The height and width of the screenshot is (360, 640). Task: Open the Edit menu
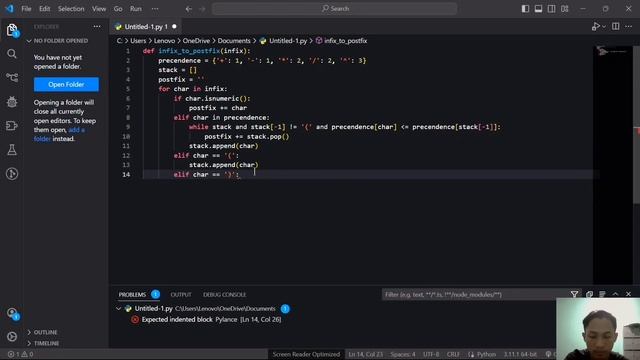pos(44,9)
